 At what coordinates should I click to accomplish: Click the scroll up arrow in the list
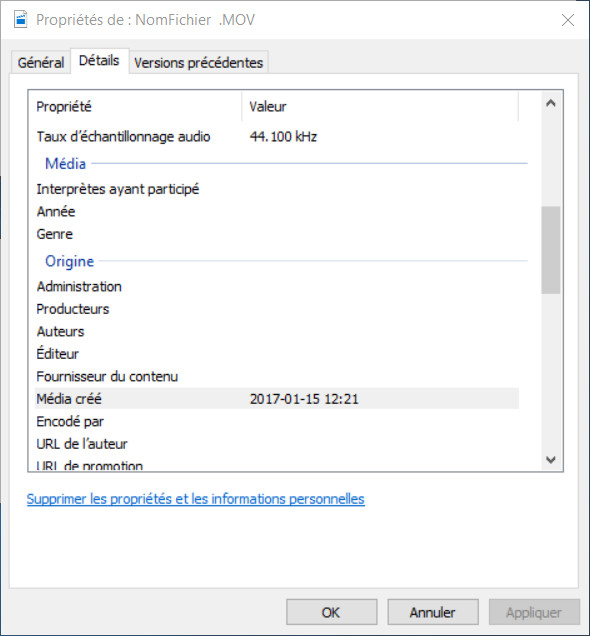[551, 103]
